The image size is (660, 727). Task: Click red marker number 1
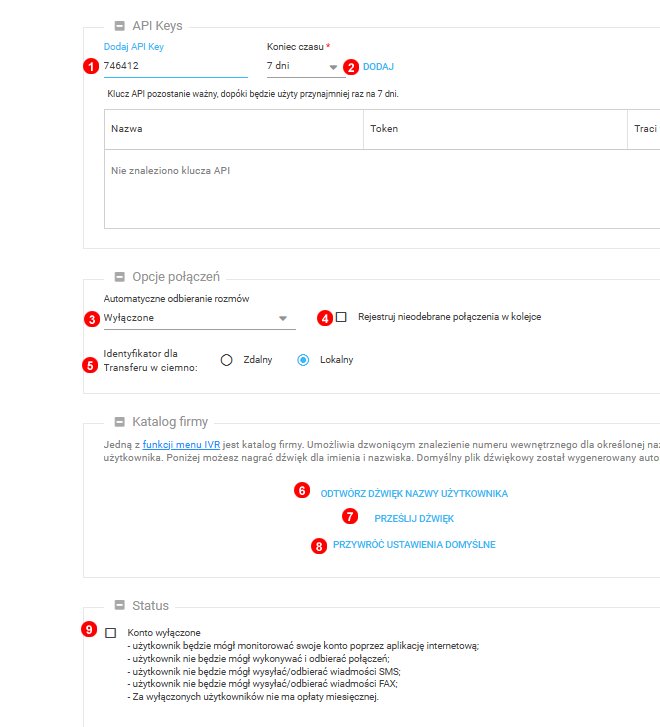[91, 67]
